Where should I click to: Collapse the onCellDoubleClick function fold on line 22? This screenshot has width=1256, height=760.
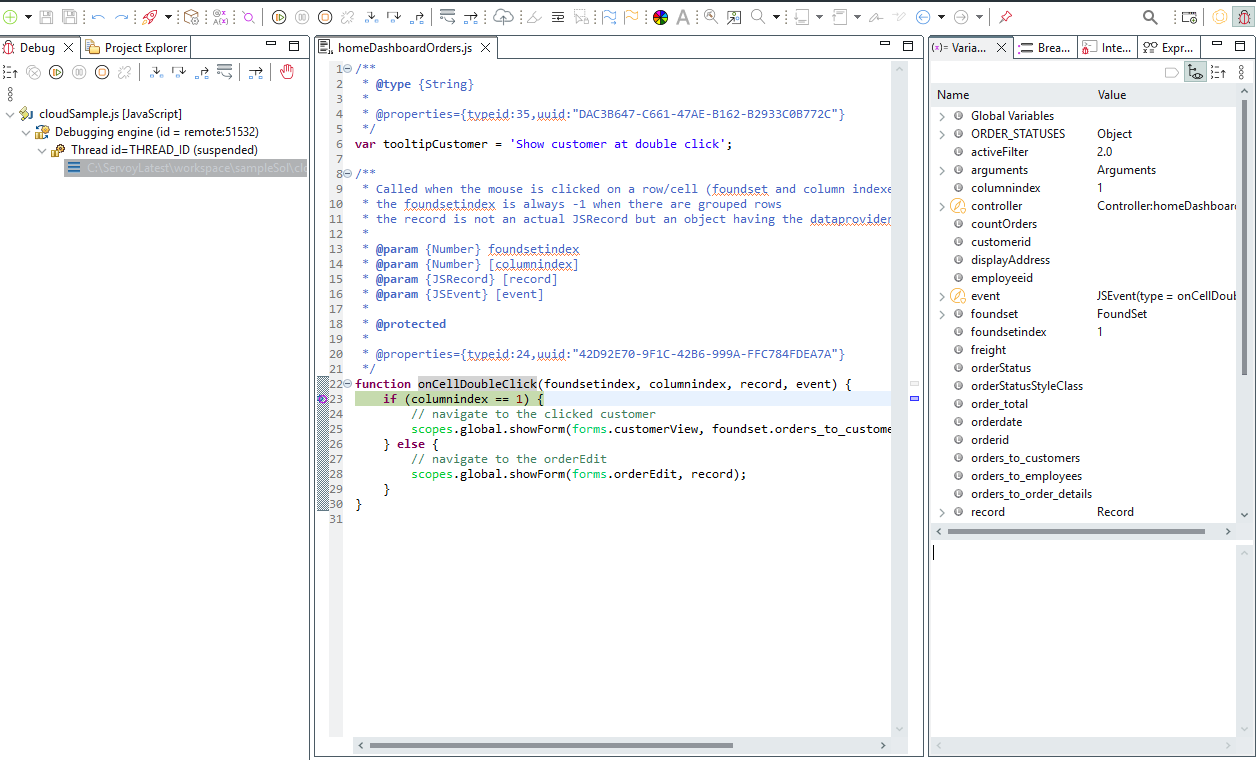[346, 384]
